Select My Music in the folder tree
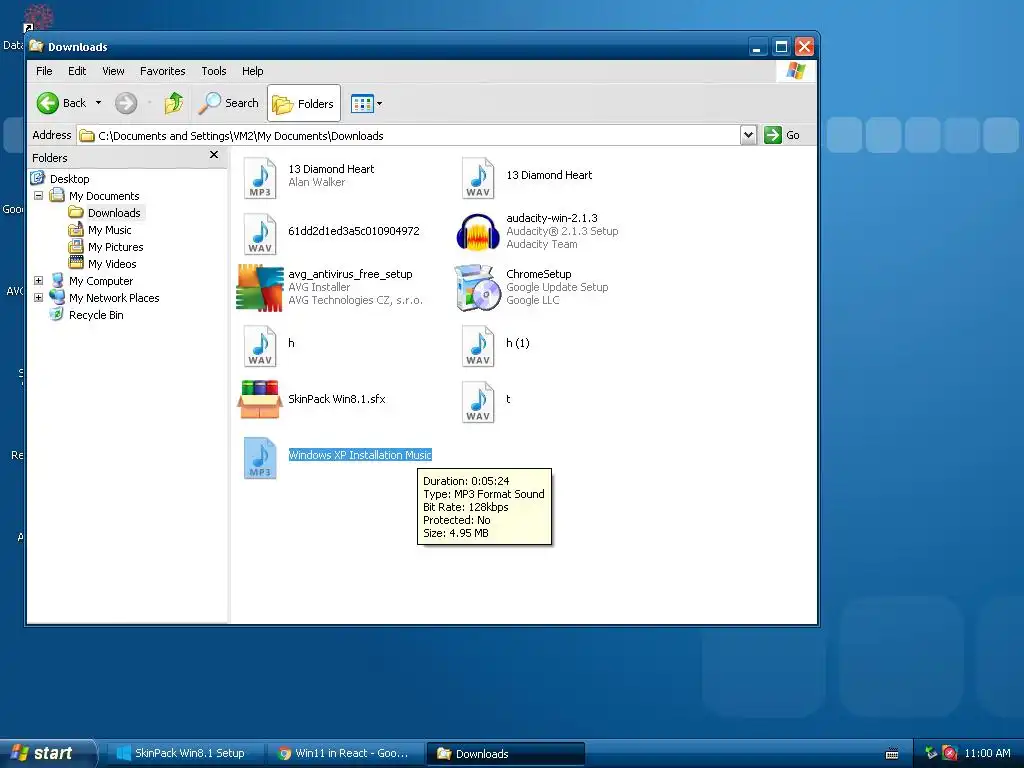Viewport: 1024px width, 768px height. [109, 230]
